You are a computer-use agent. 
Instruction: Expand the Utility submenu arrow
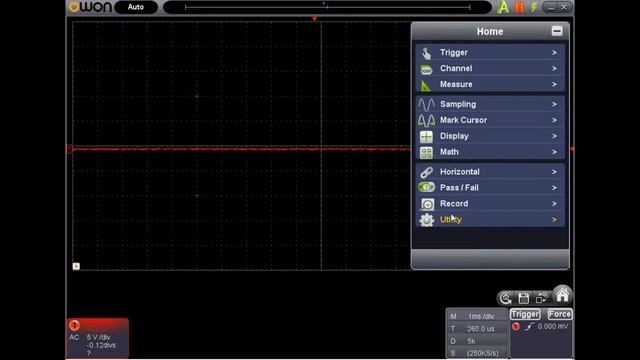point(554,220)
